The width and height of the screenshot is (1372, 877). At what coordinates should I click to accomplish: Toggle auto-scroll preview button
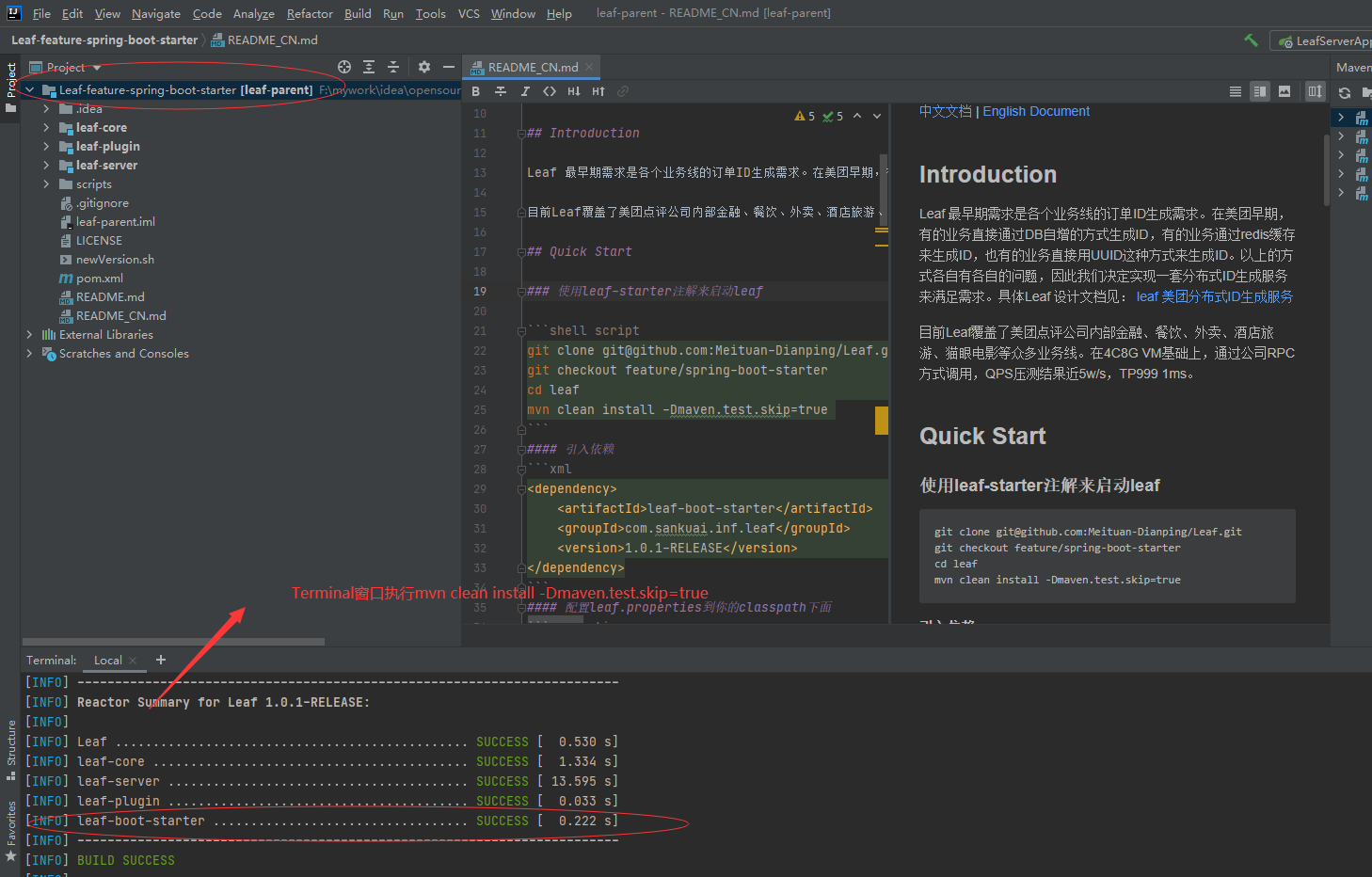coord(1315,91)
